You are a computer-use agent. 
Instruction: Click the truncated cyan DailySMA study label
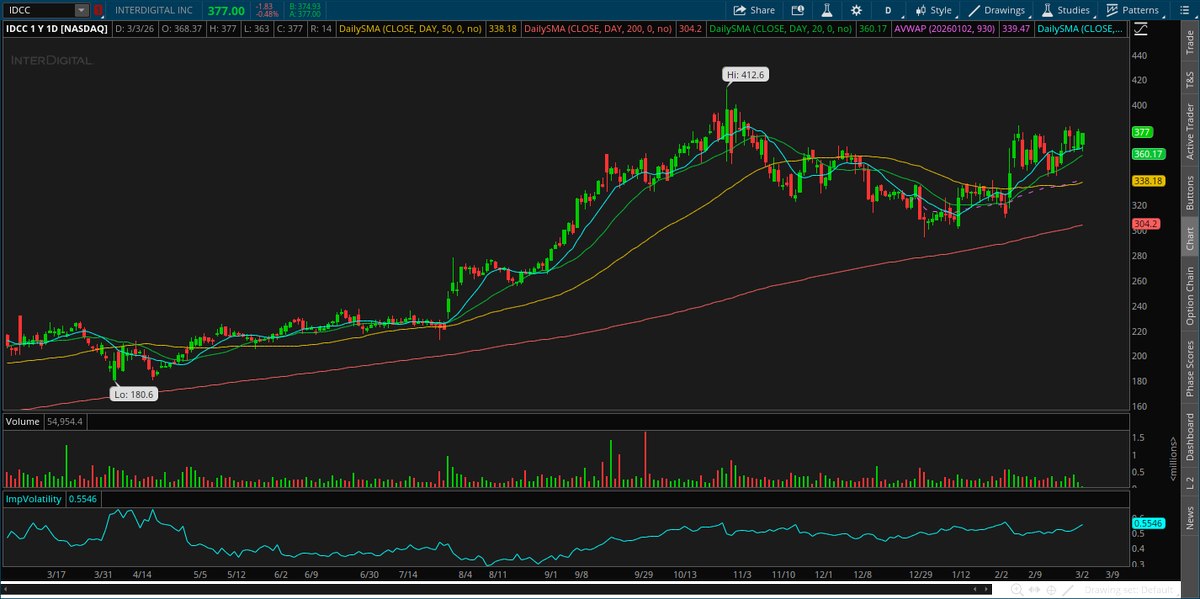click(x=1080, y=29)
